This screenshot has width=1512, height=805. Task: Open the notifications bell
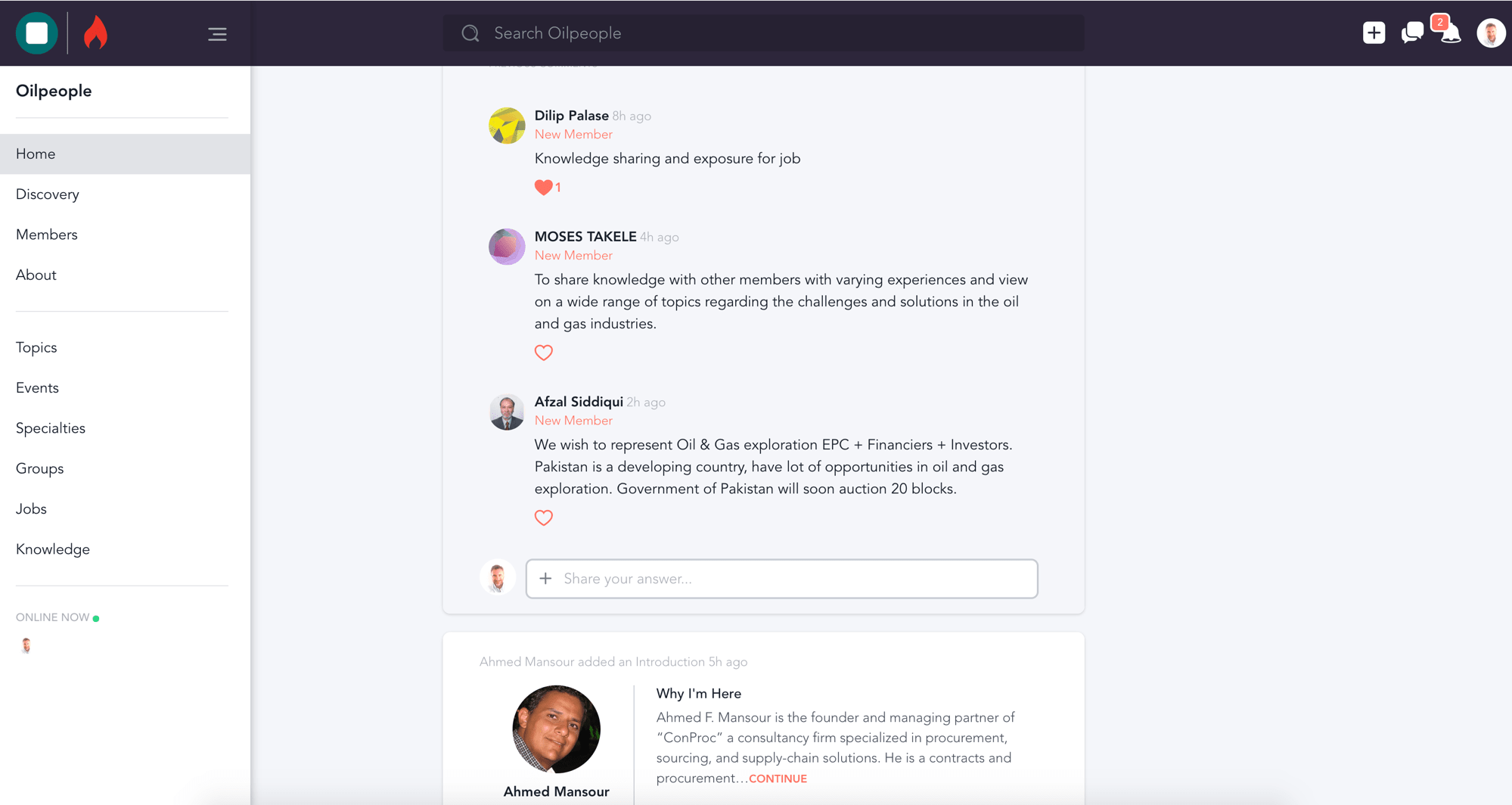(1450, 35)
